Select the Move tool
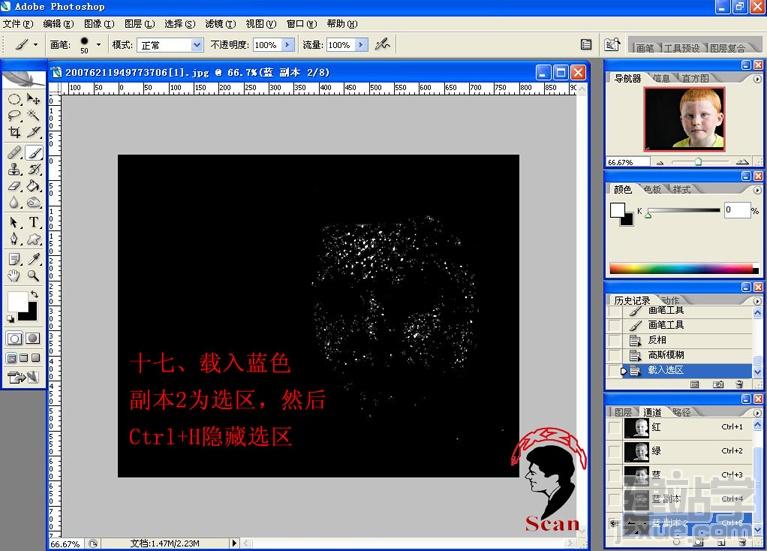 (x=33, y=99)
